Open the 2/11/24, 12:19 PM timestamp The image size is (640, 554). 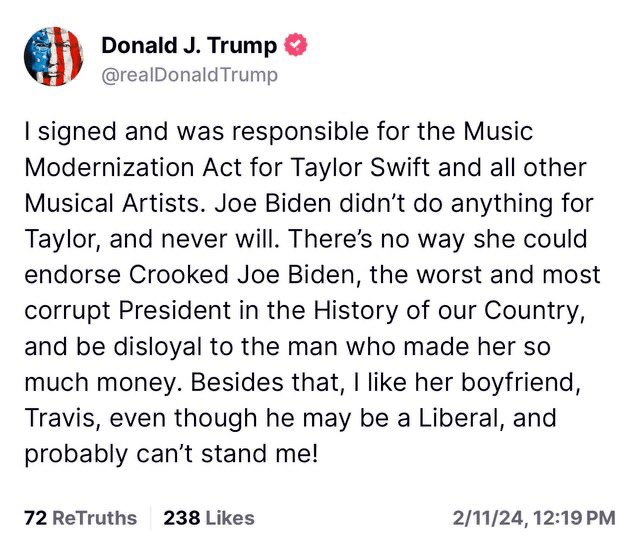tap(533, 518)
